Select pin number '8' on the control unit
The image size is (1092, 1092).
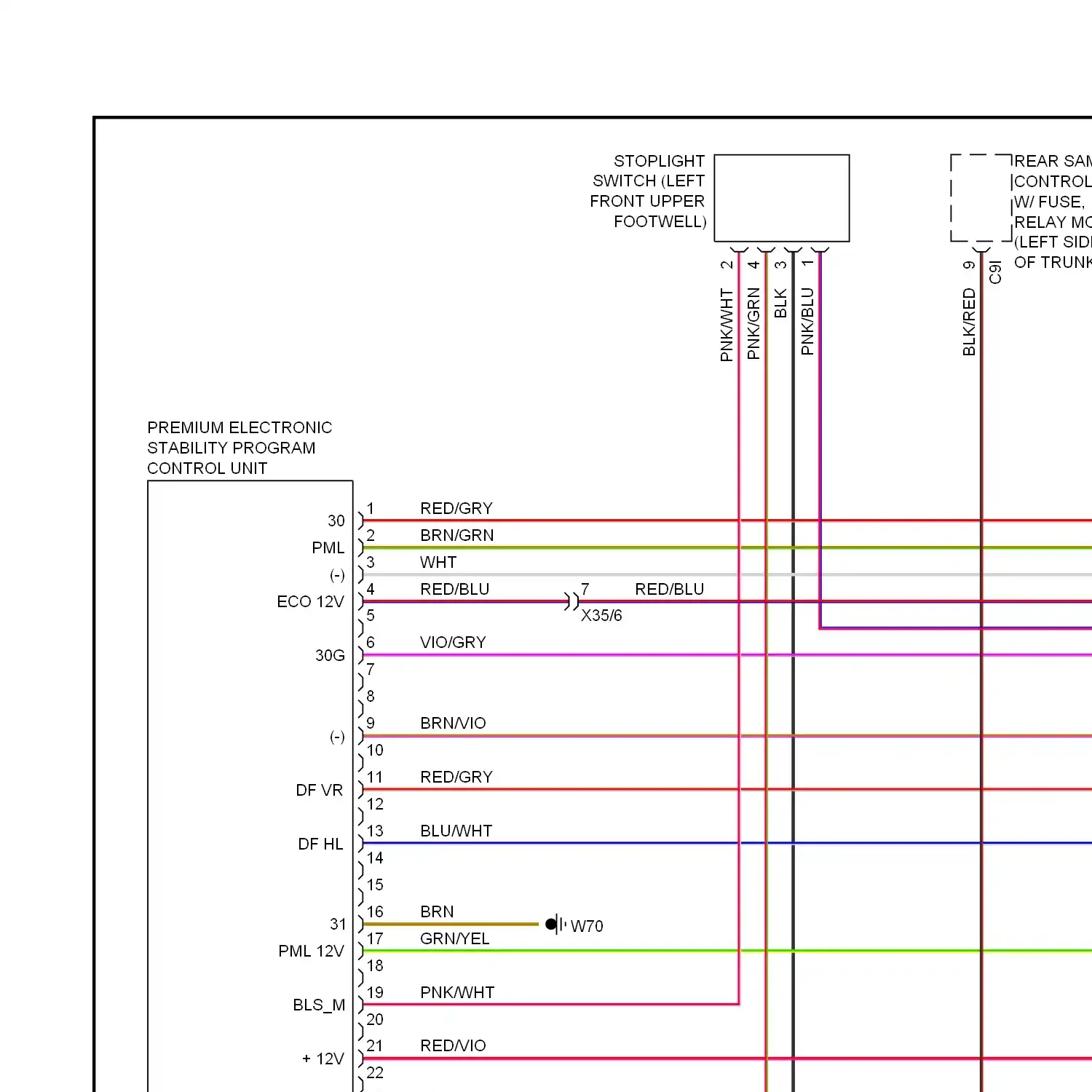click(371, 696)
